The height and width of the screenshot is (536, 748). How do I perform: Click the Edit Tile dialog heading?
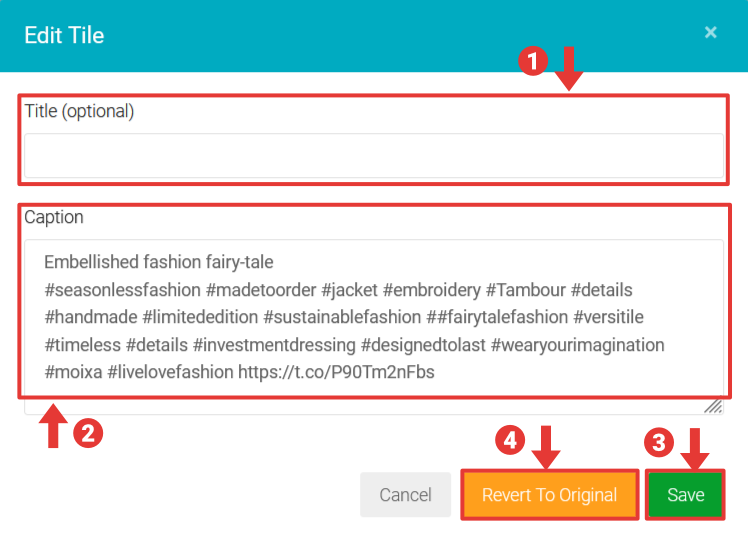(x=64, y=35)
